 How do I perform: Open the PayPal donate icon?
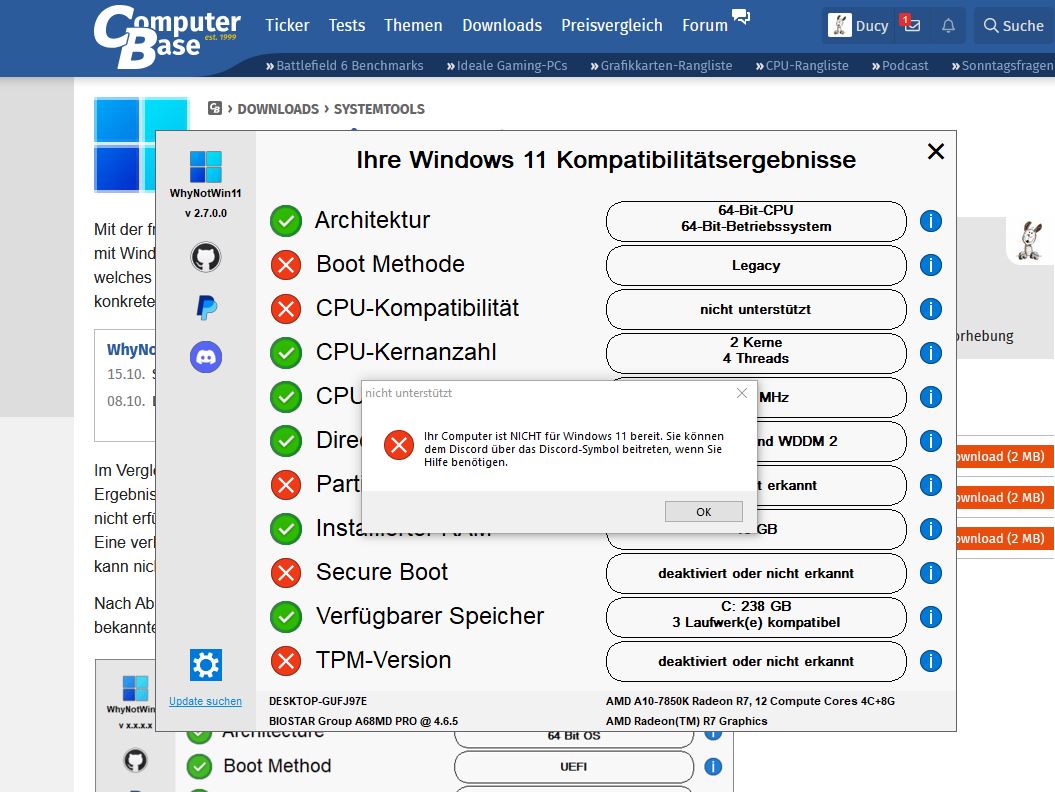(206, 307)
